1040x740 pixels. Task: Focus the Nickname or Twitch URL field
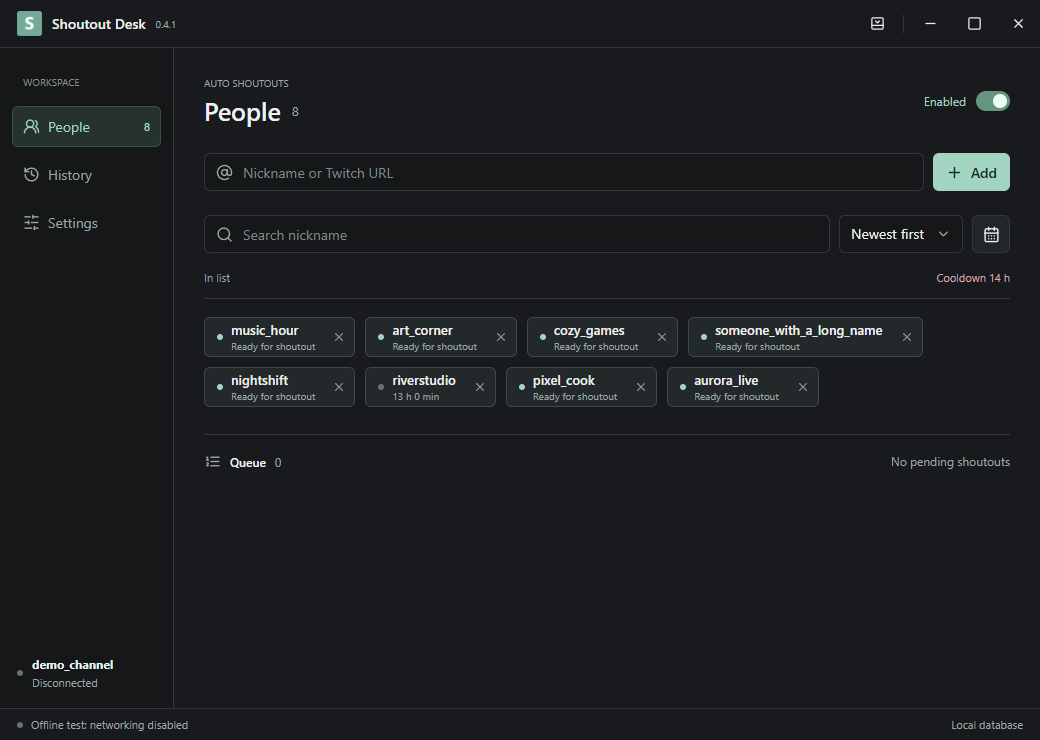pyautogui.click(x=563, y=172)
